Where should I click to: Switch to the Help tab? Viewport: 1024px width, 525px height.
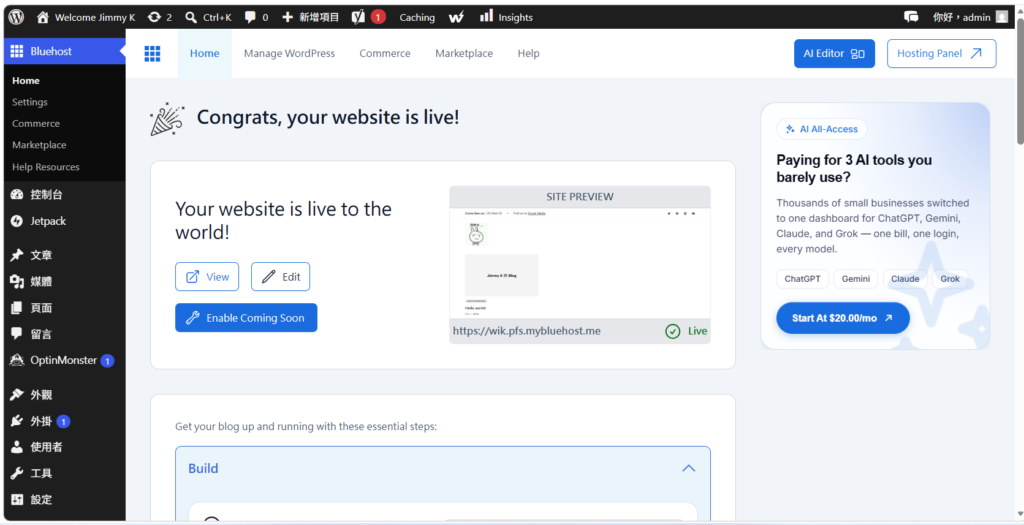click(x=528, y=54)
